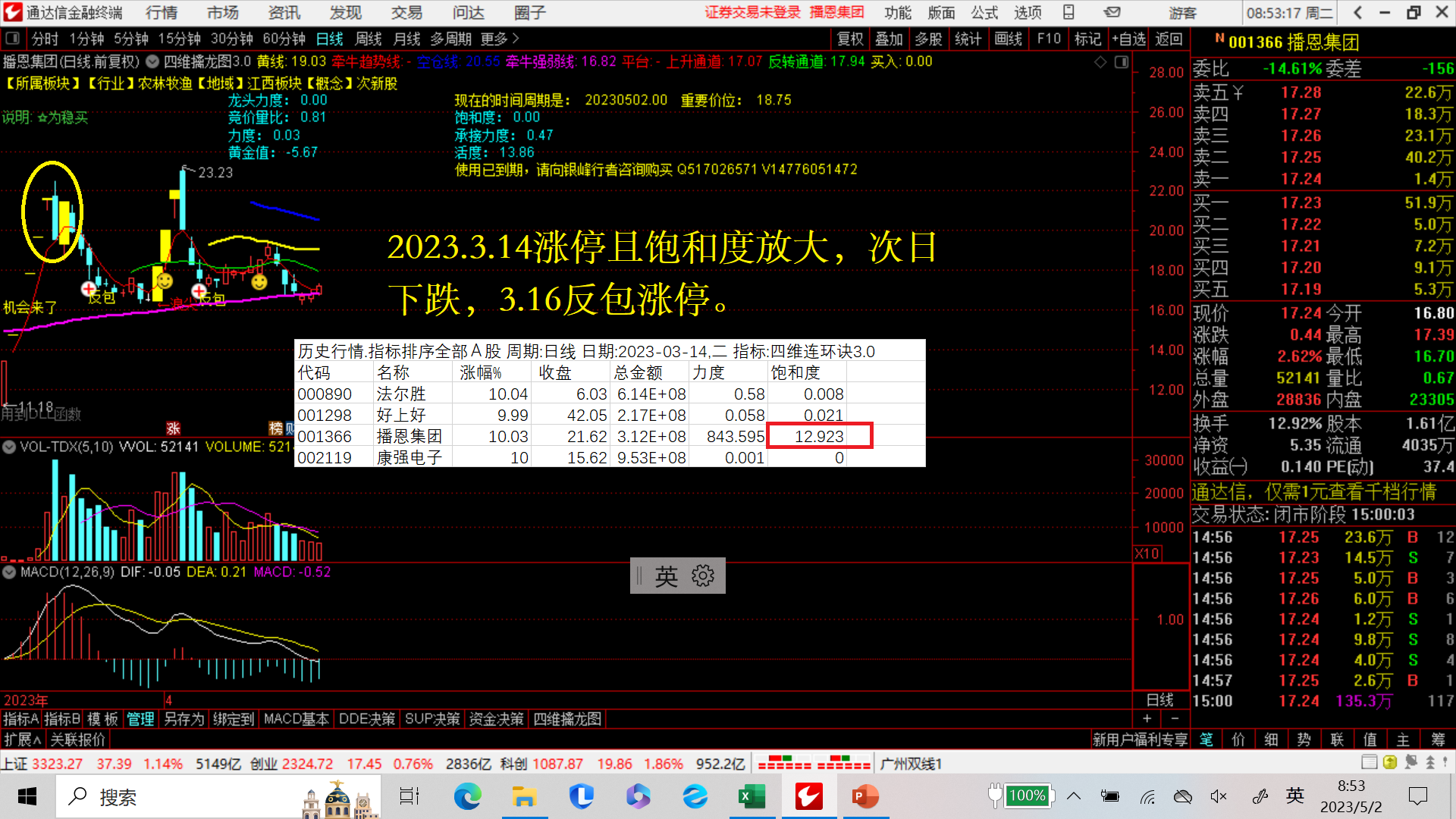Click the +自选 button

(1129, 39)
